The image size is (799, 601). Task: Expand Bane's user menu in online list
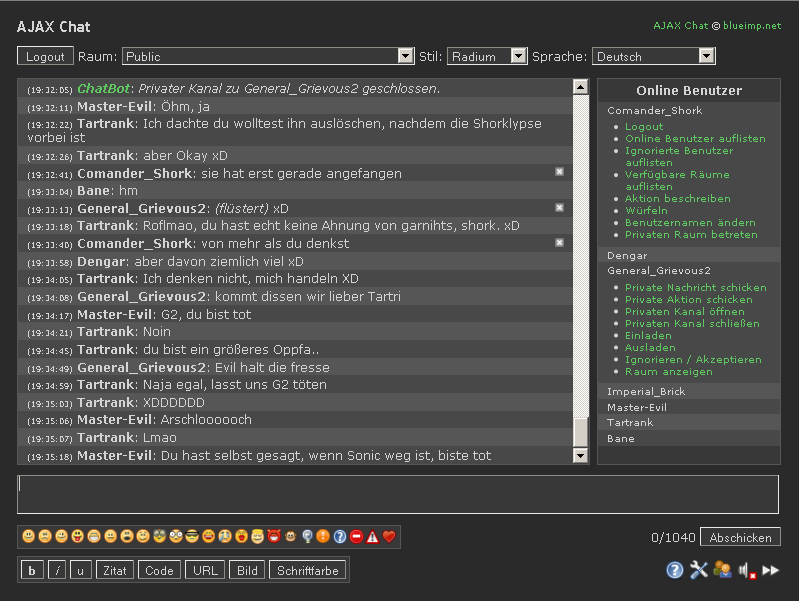(x=621, y=438)
